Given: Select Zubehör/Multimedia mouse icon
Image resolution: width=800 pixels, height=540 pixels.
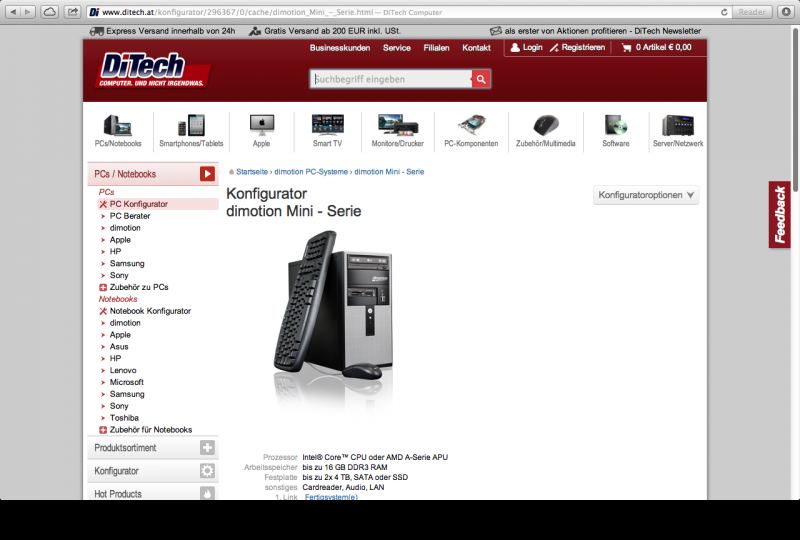Looking at the screenshot, I should click(x=545, y=125).
